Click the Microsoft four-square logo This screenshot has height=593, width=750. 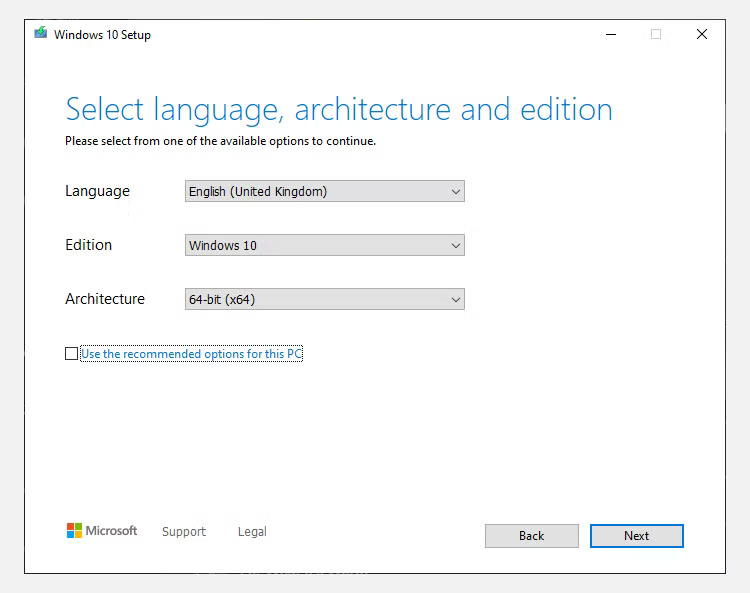[74, 531]
